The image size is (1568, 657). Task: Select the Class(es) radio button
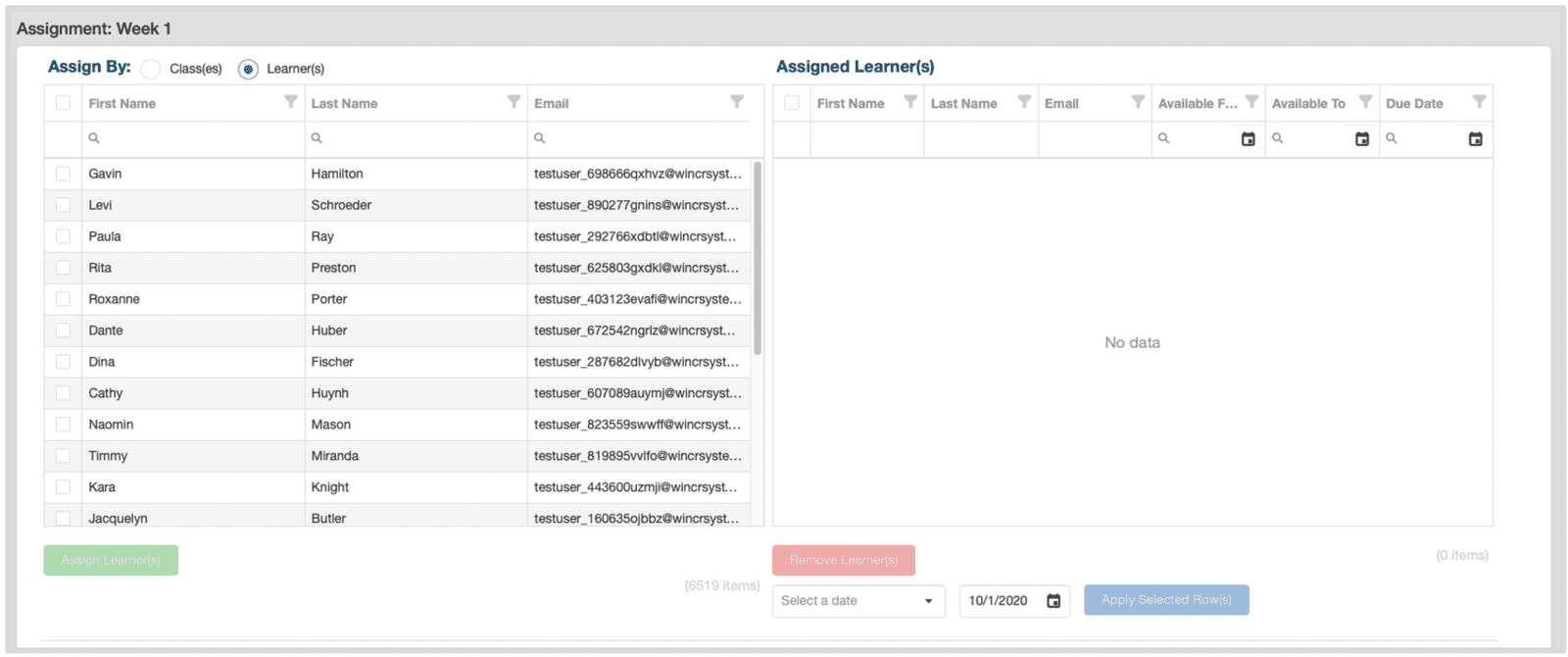(151, 70)
